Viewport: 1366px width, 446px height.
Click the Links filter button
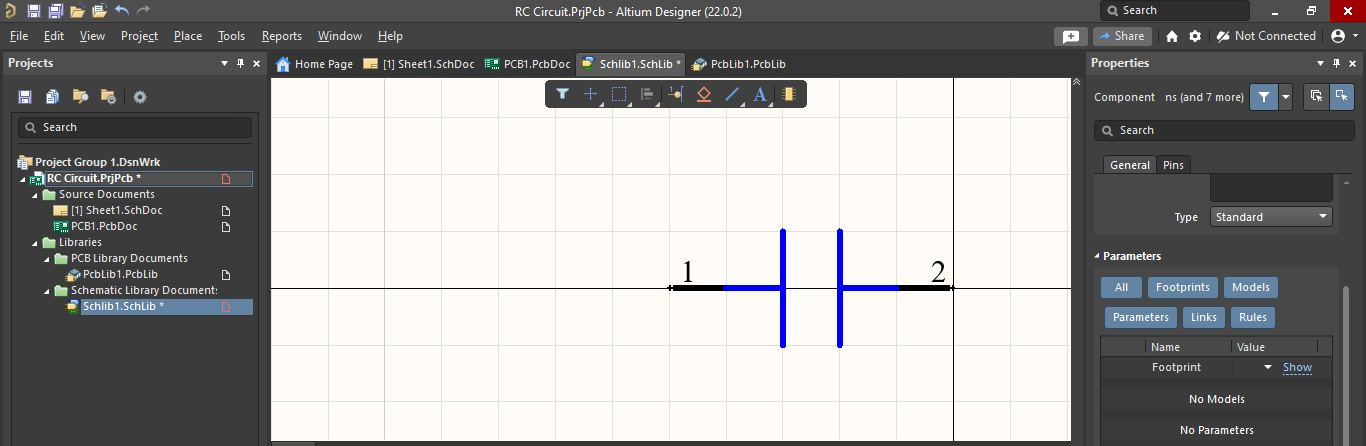1203,317
